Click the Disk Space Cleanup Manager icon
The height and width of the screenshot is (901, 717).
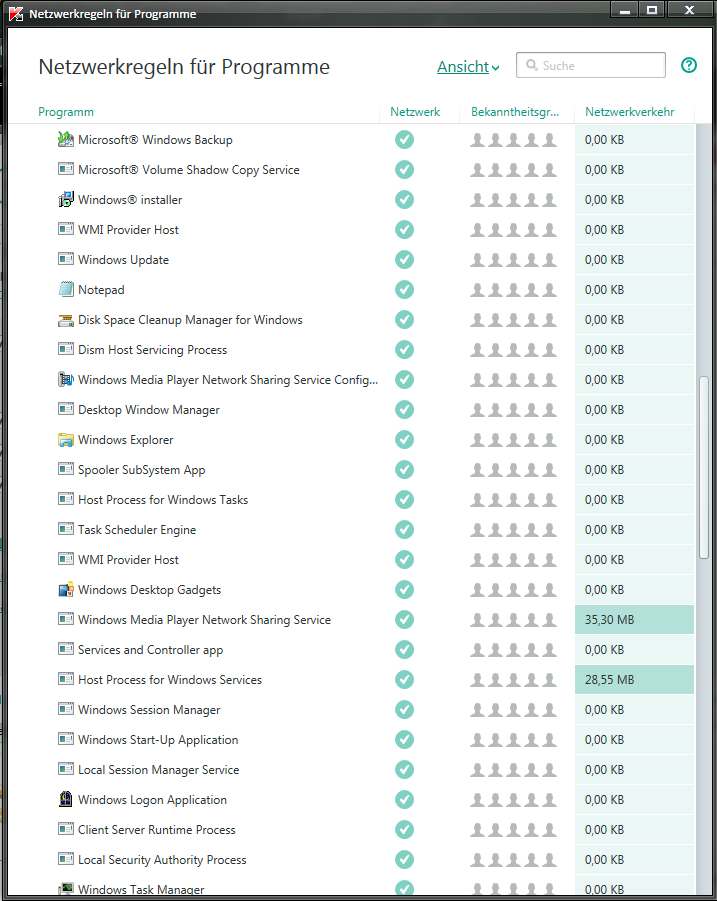pyautogui.click(x=65, y=319)
